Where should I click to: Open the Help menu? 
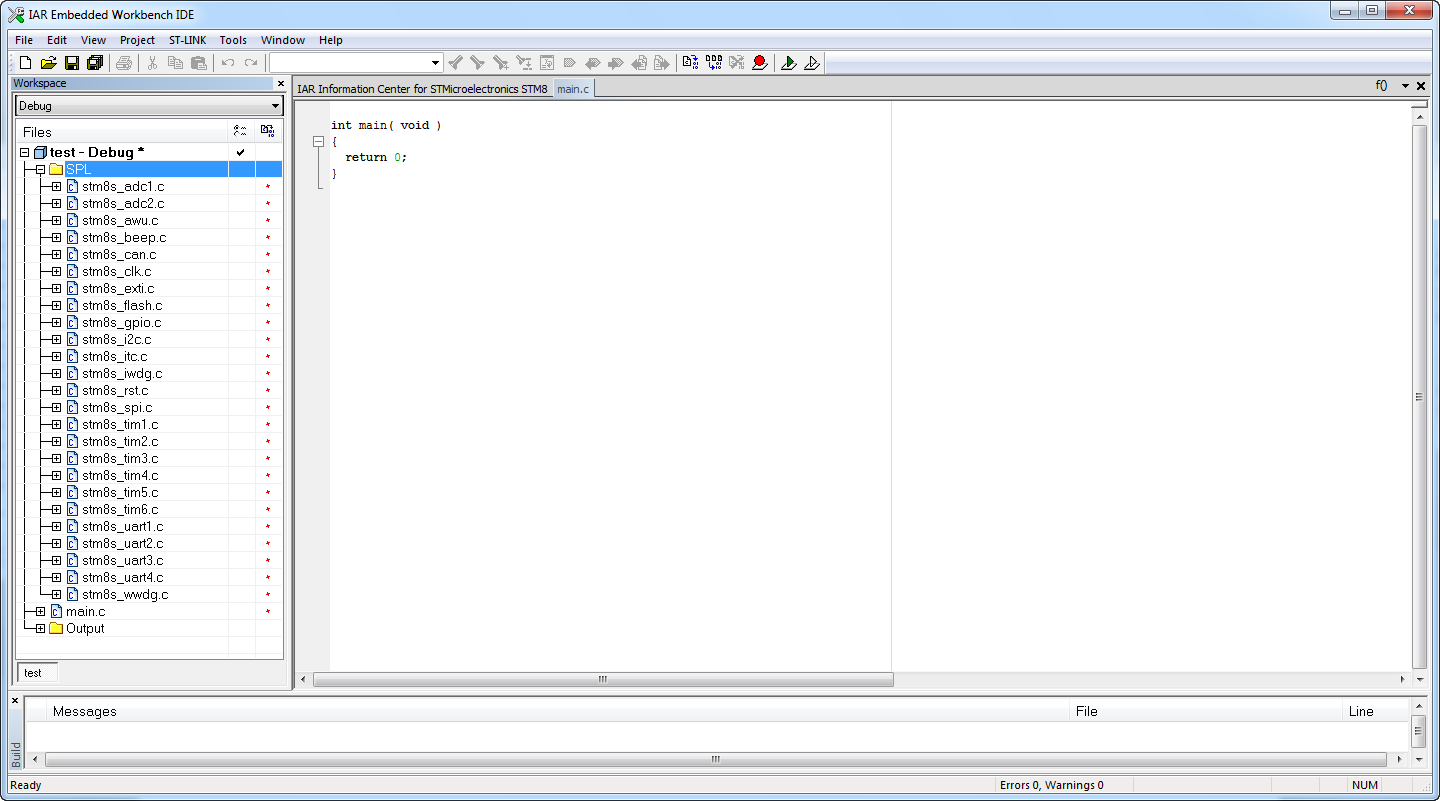coord(331,40)
